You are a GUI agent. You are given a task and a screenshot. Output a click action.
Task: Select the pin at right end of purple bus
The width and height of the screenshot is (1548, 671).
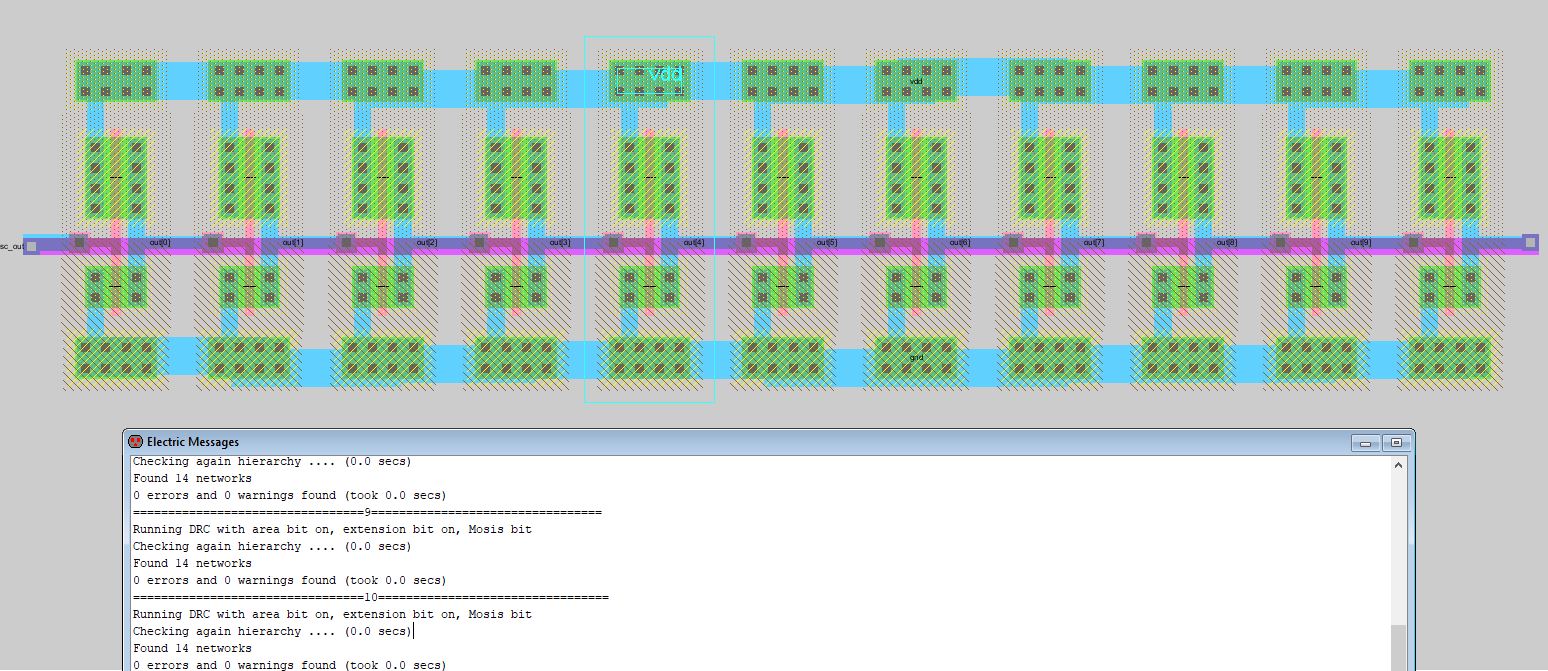tap(1530, 242)
